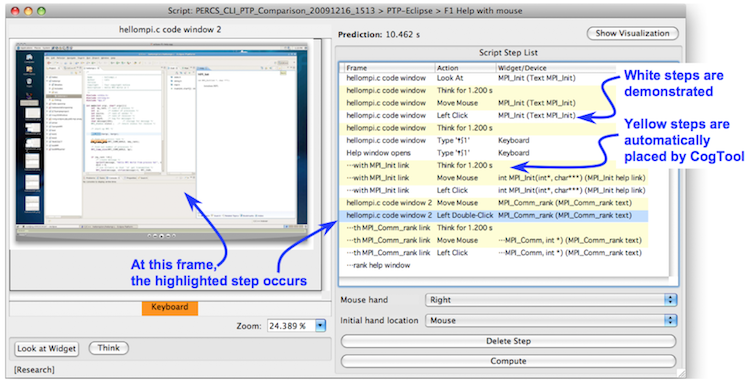Minimize the window with yellow button
The width and height of the screenshot is (756, 381).
pos(29,11)
